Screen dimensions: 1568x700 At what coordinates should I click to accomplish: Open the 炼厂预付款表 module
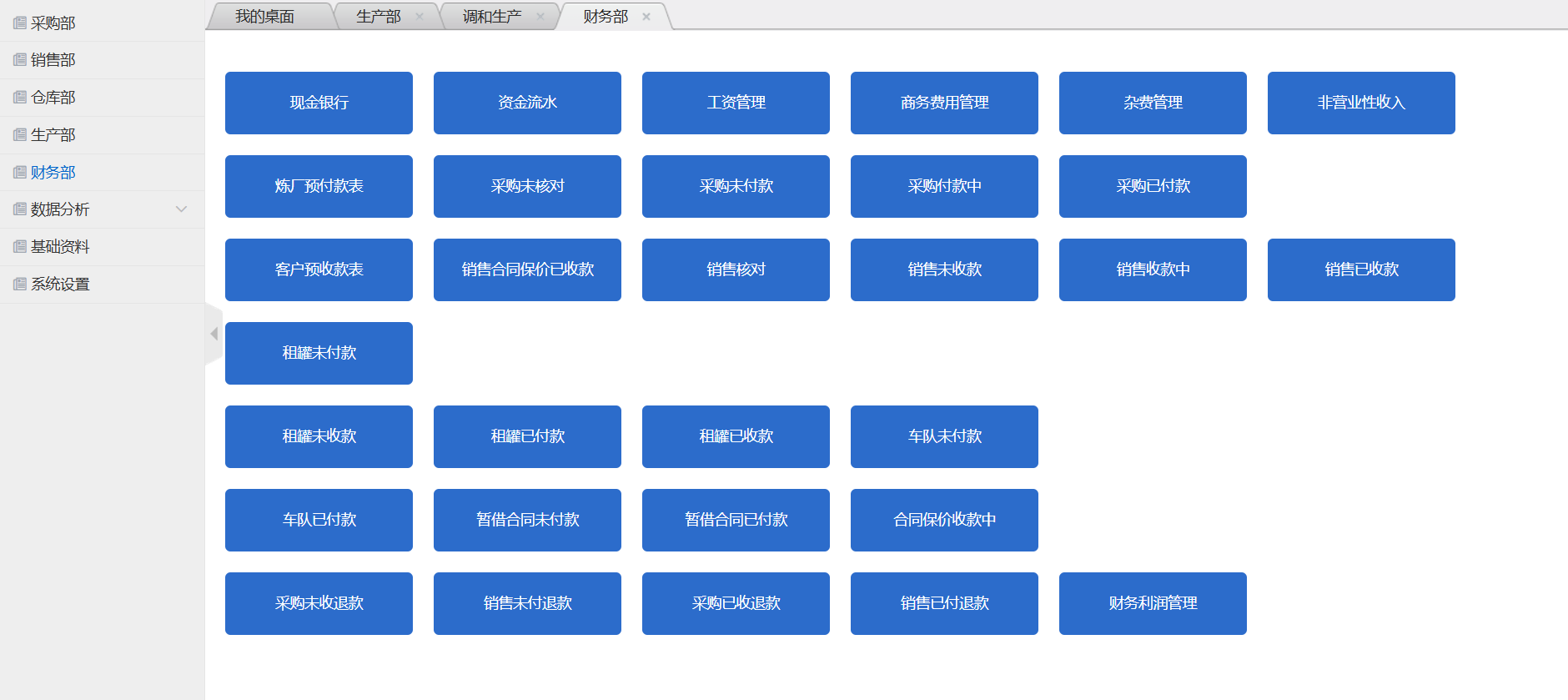pyautogui.click(x=319, y=186)
